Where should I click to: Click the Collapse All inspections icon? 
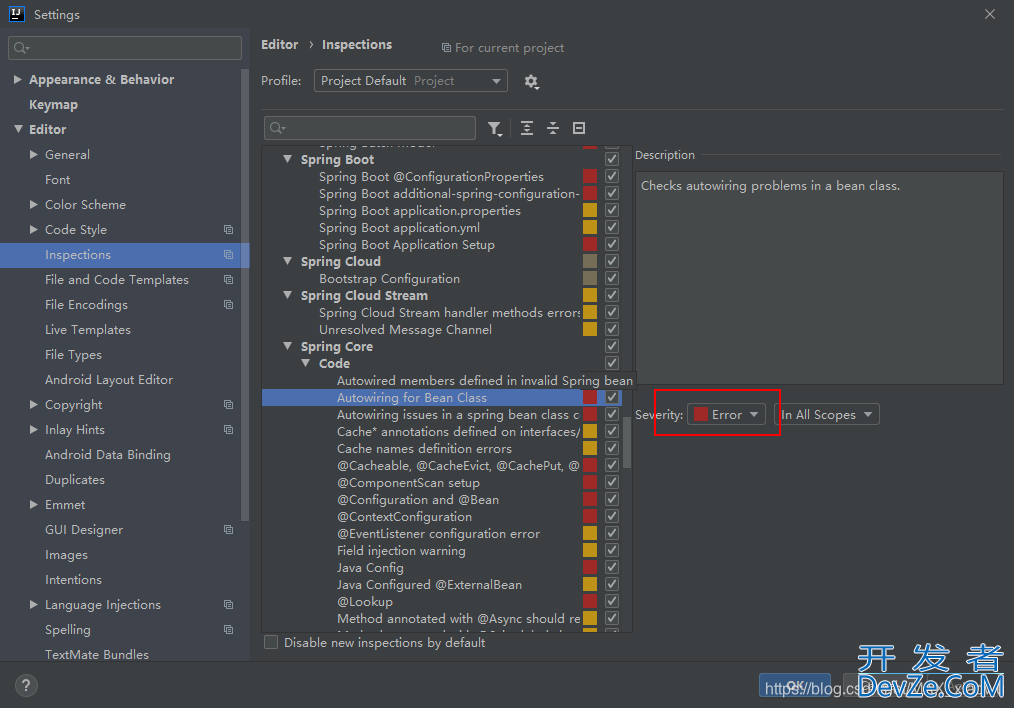point(553,128)
